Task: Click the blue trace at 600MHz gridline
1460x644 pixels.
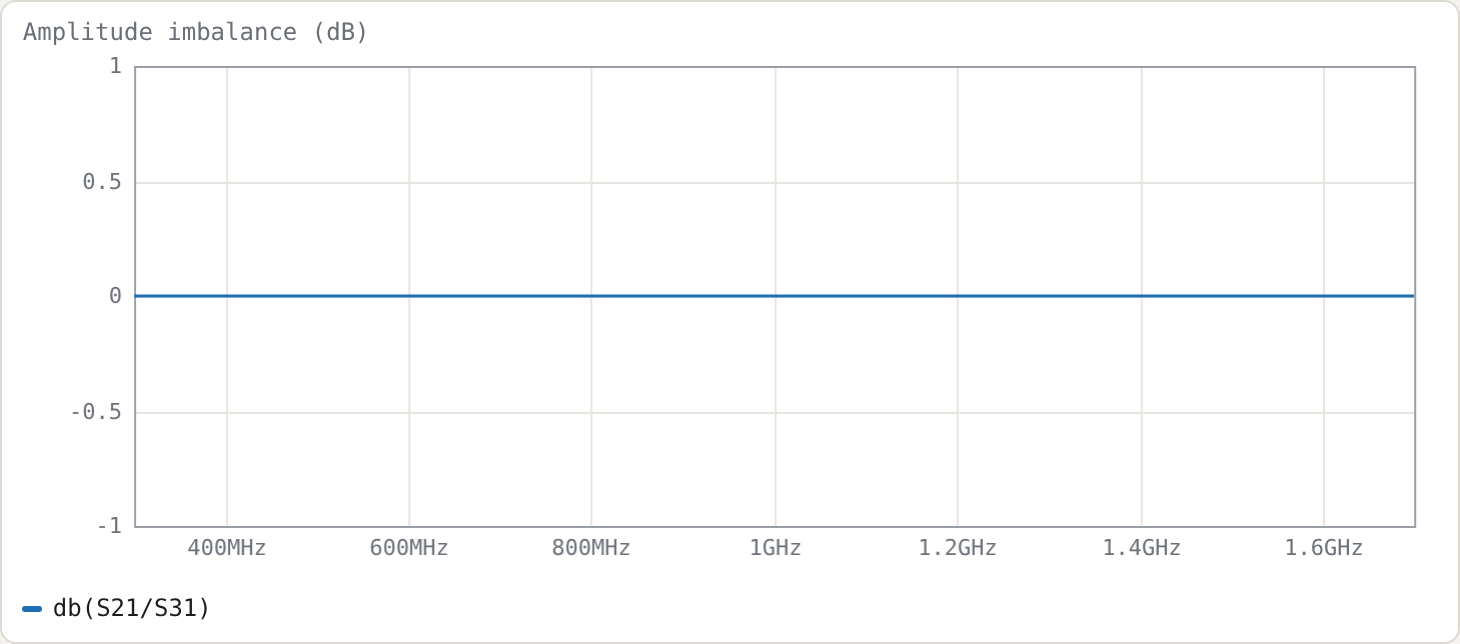Action: click(x=409, y=296)
